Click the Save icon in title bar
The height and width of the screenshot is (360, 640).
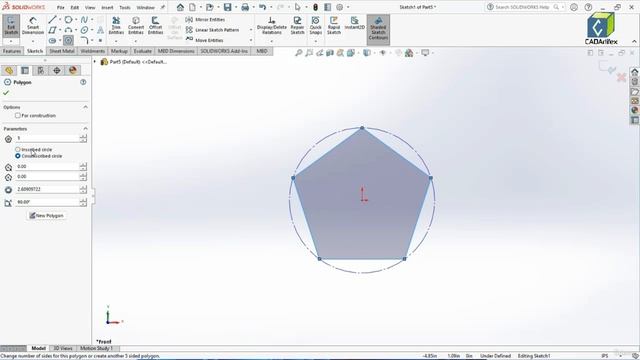pos(227,7)
